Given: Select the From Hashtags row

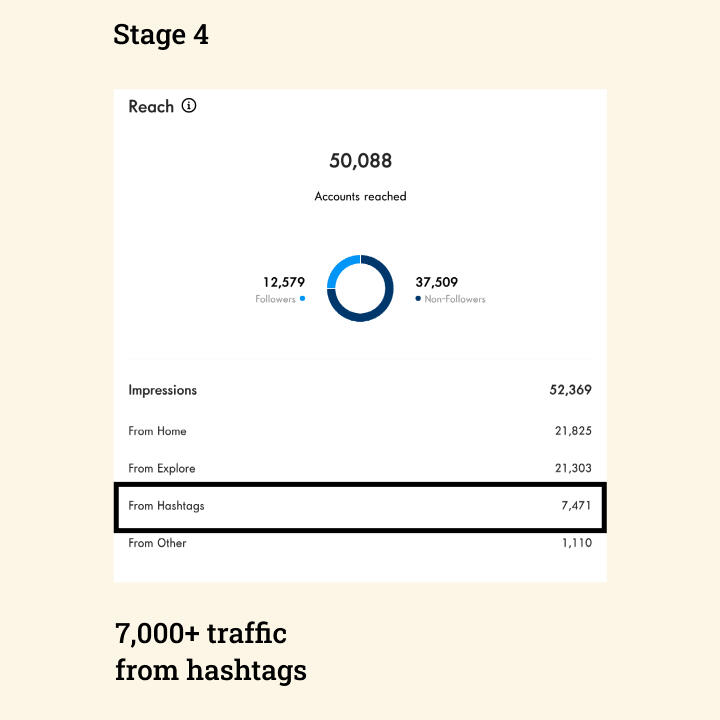Looking at the screenshot, I should pos(360,506).
